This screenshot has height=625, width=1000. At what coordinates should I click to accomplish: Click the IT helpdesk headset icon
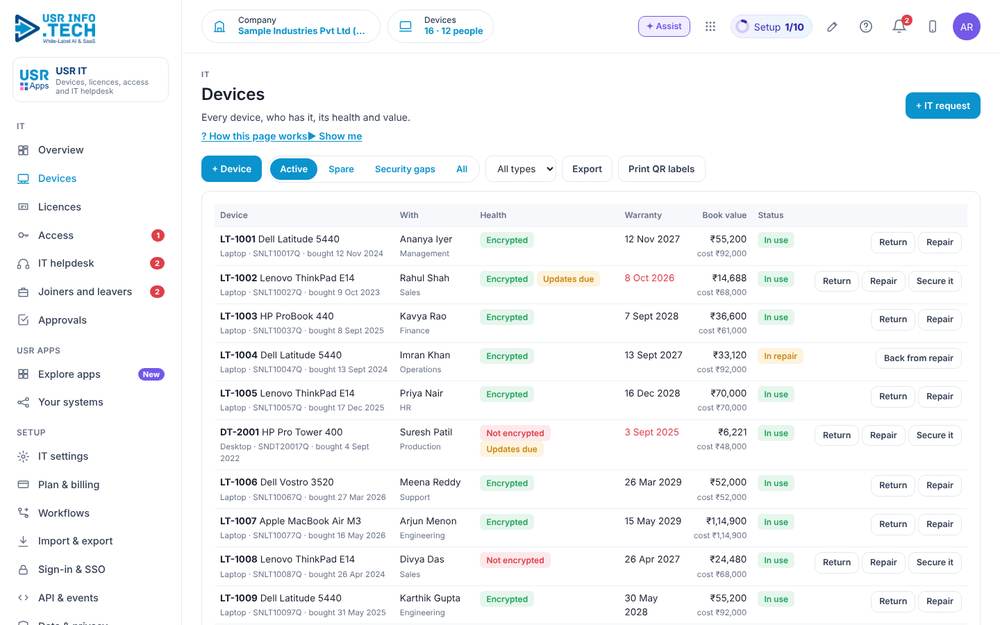[x=23, y=263]
